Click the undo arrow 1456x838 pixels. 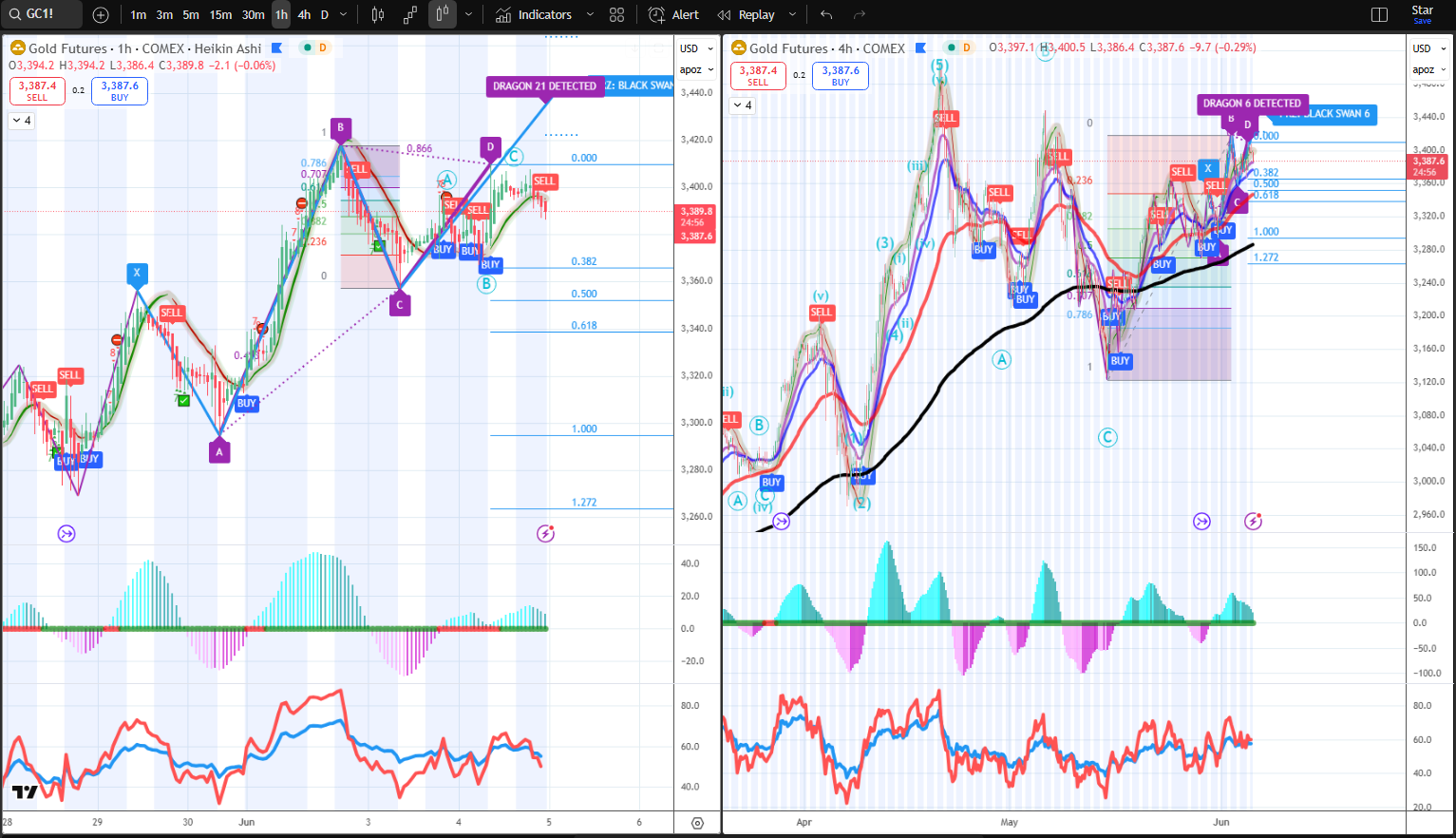tap(826, 14)
